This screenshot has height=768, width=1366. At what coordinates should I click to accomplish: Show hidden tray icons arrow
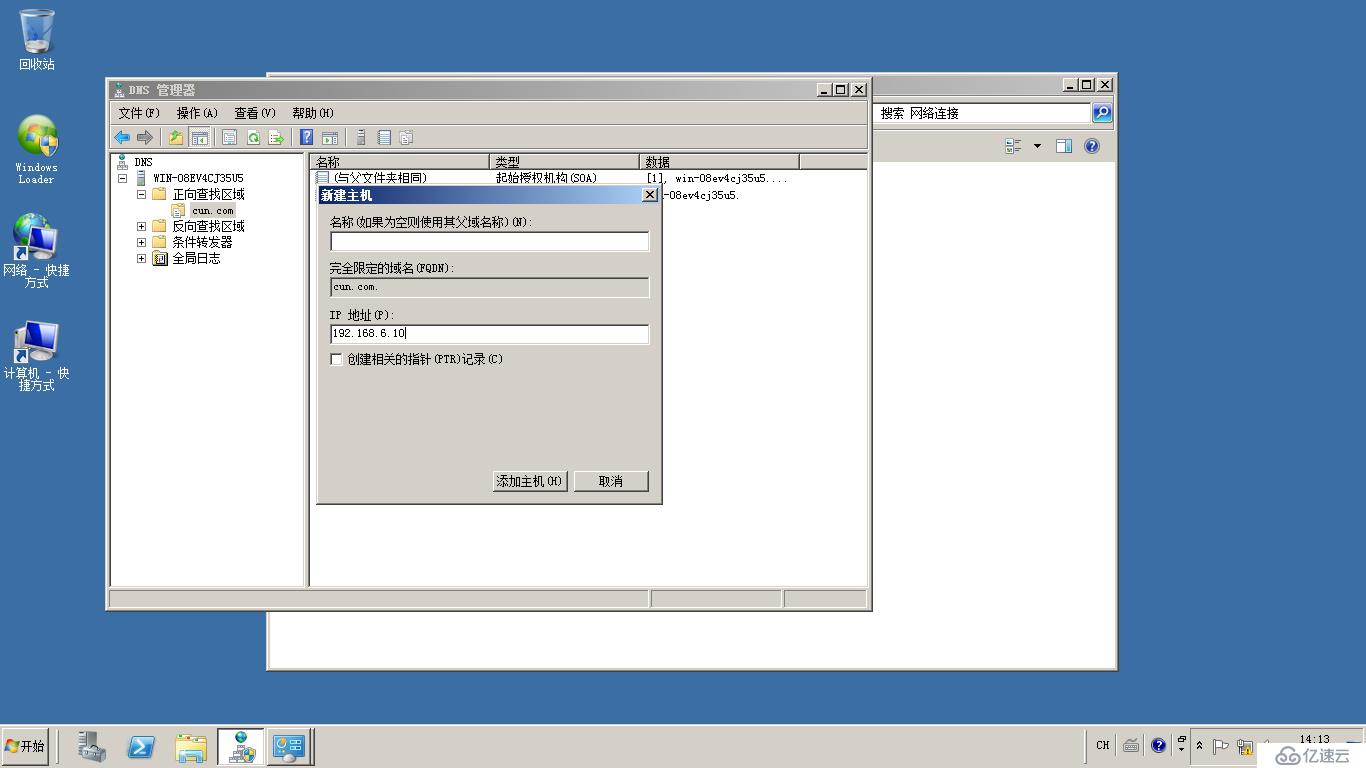[1199, 746]
